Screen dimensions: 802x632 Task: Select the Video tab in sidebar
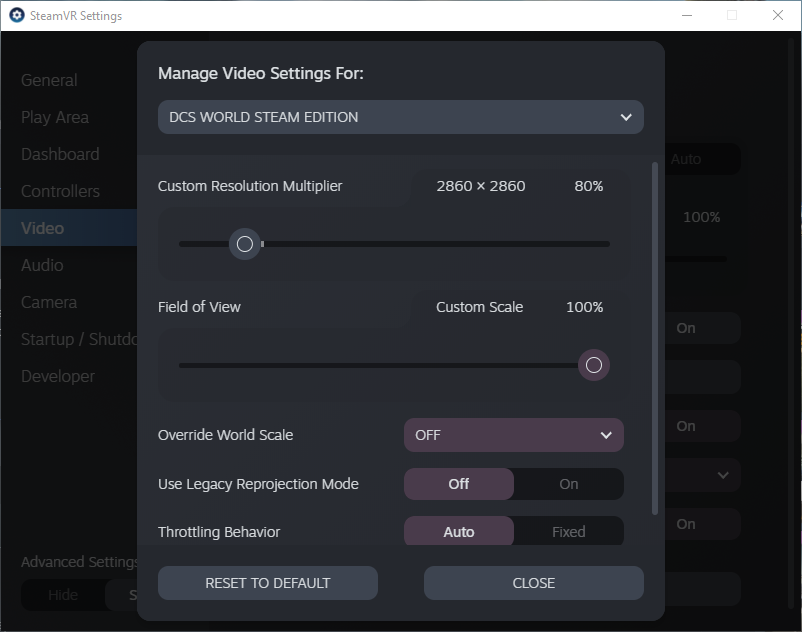[69, 228]
